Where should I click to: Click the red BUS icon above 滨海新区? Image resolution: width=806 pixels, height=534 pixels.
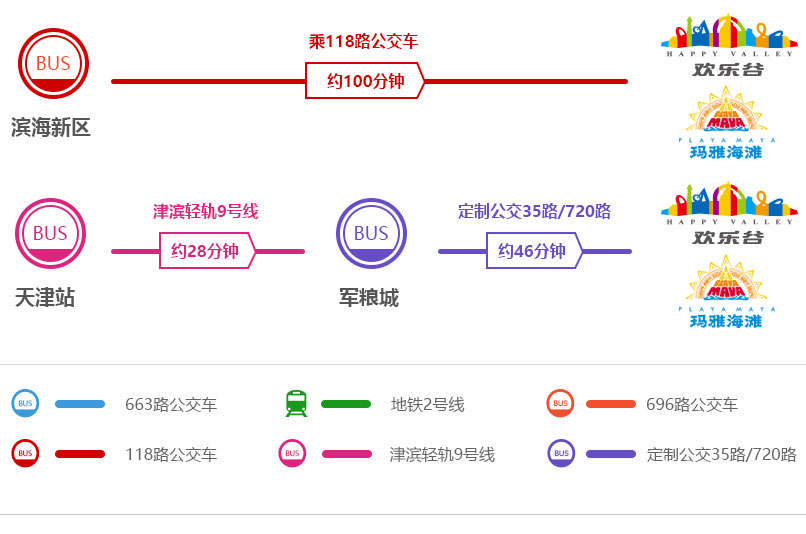click(53, 63)
